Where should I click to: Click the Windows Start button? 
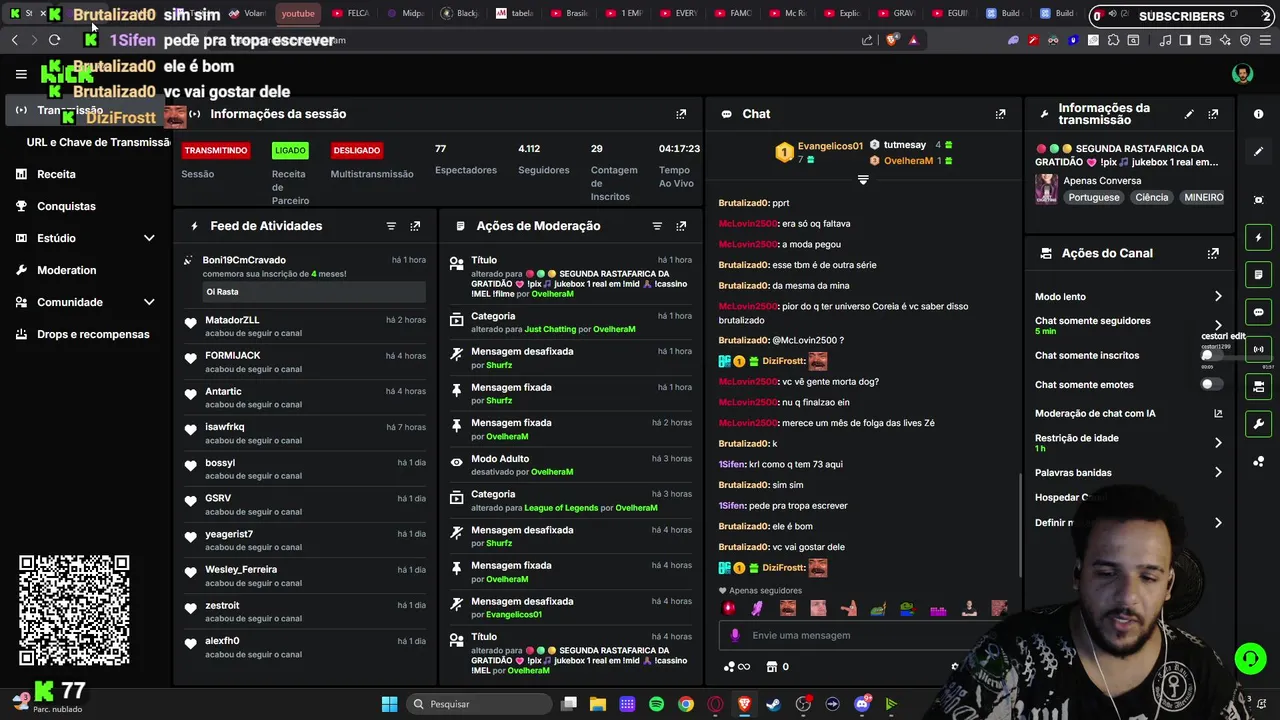point(389,704)
